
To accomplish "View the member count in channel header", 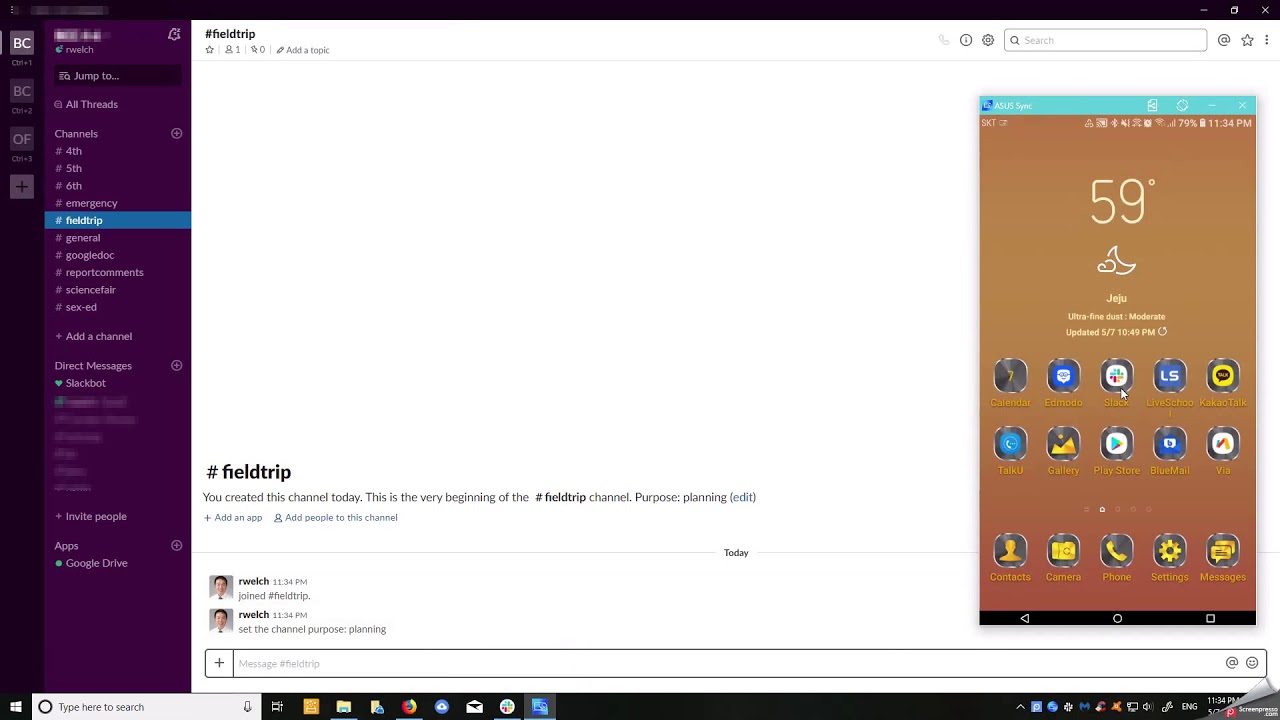I will coord(232,50).
